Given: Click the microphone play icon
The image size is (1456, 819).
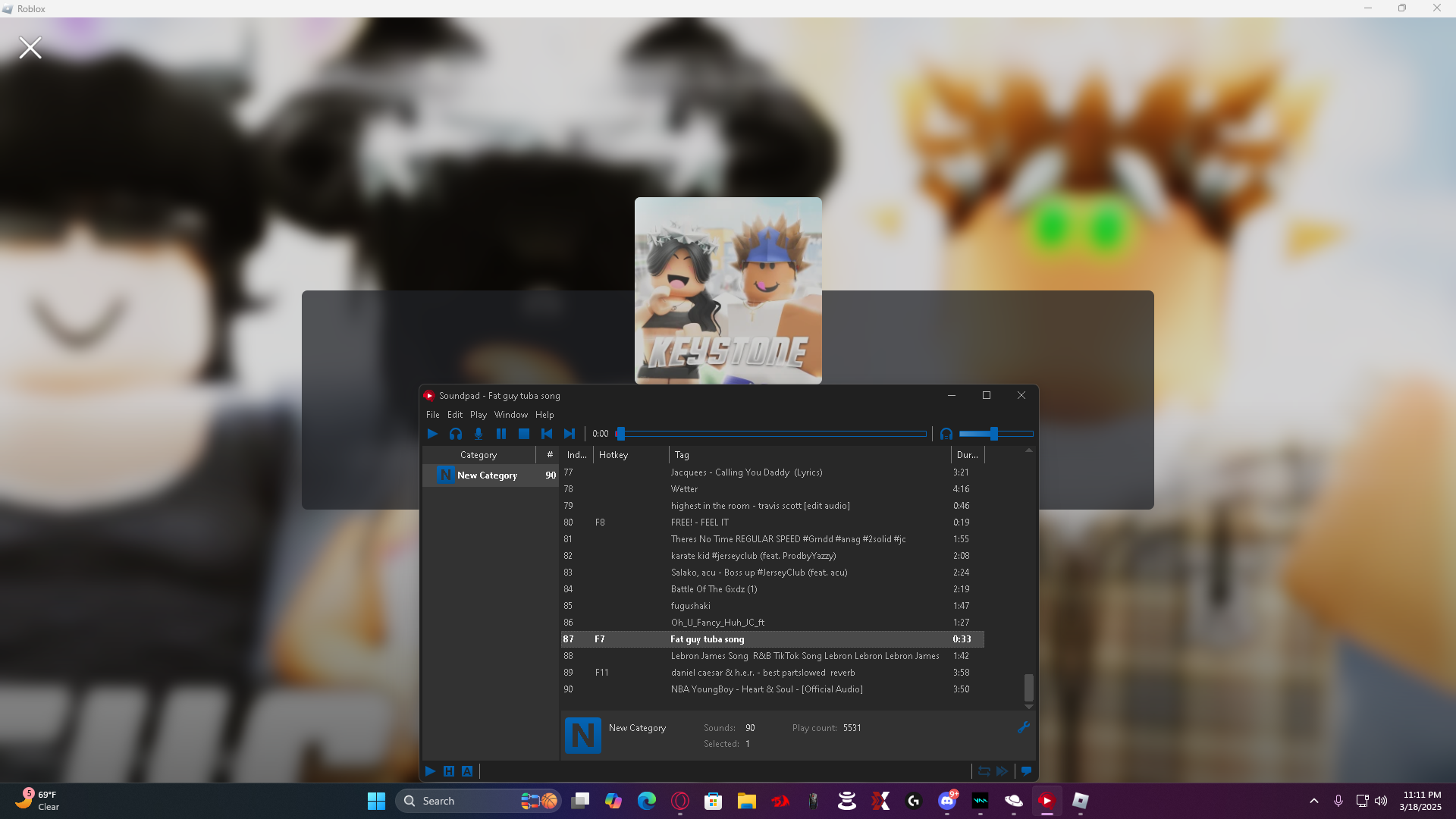Looking at the screenshot, I should pyautogui.click(x=479, y=434).
